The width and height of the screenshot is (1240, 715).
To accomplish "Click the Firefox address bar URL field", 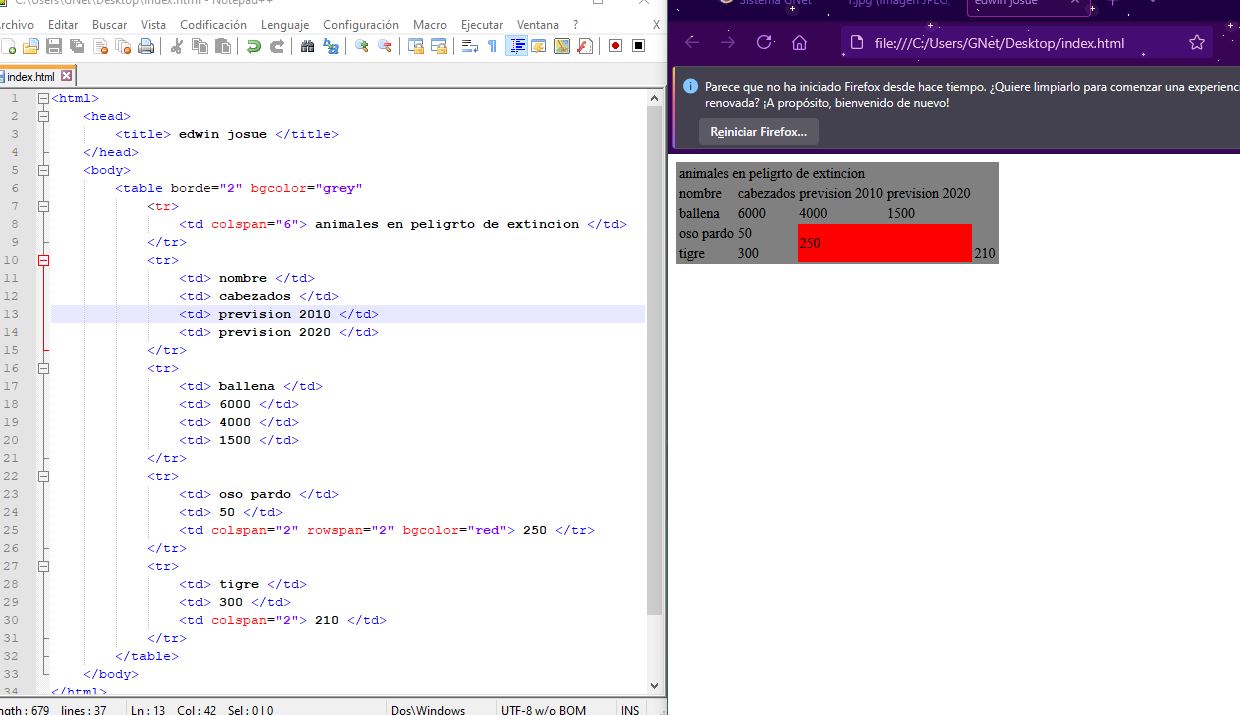I will 1000,43.
